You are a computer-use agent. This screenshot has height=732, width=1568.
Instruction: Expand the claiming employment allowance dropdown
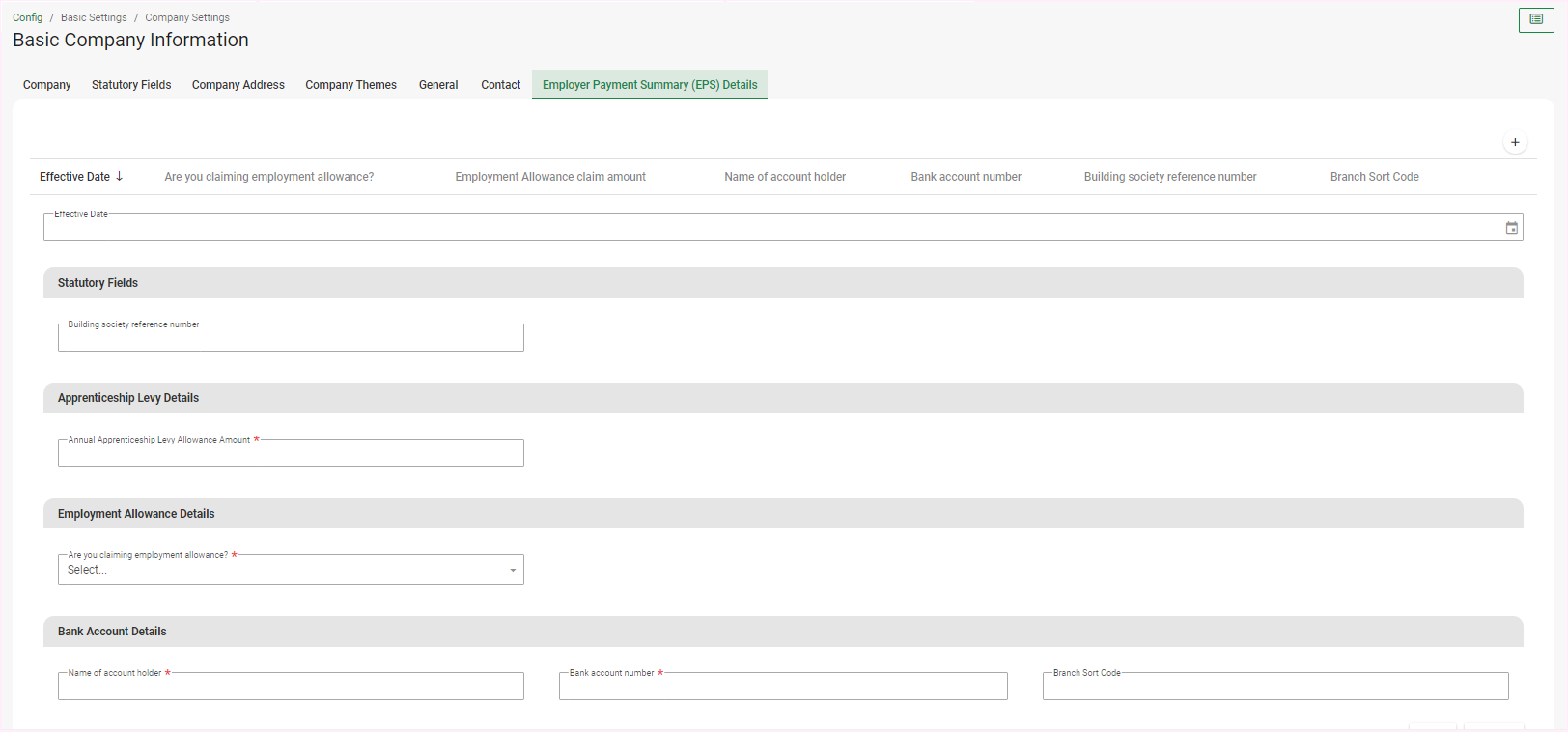(512, 570)
